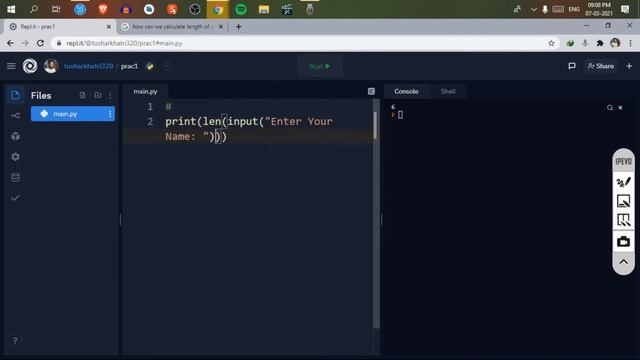The image size is (640, 360).
Task: Toggle the editor layout icon
Action: pos(371,91)
